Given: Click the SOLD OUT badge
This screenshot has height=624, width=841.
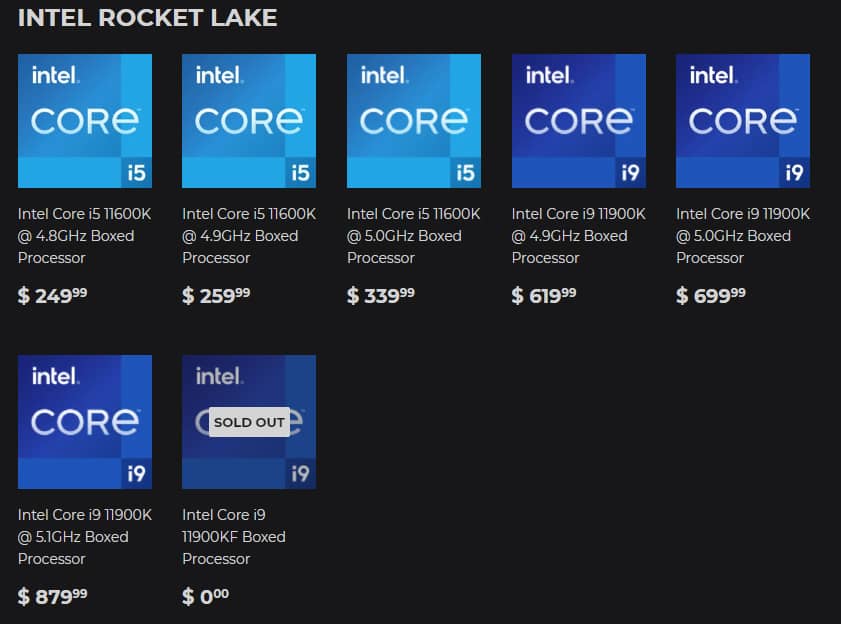Looking at the screenshot, I should pos(249,422).
